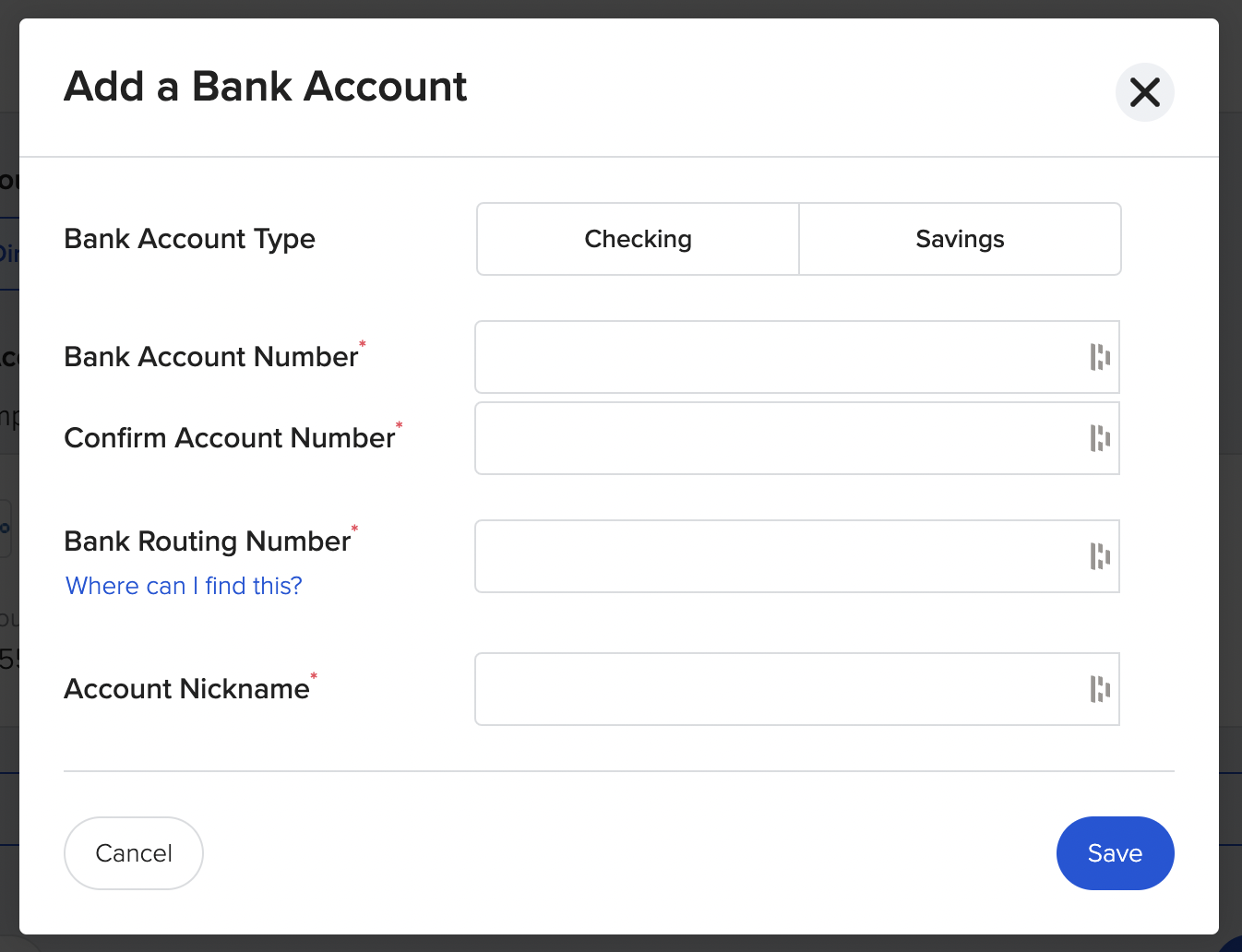Click the Add a Bank Account heading
The width and height of the screenshot is (1242, 952).
click(266, 86)
